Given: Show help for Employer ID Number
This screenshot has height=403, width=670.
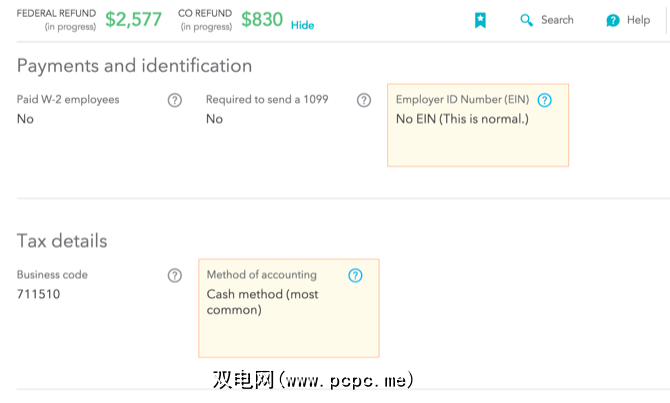Looking at the screenshot, I should click(544, 100).
